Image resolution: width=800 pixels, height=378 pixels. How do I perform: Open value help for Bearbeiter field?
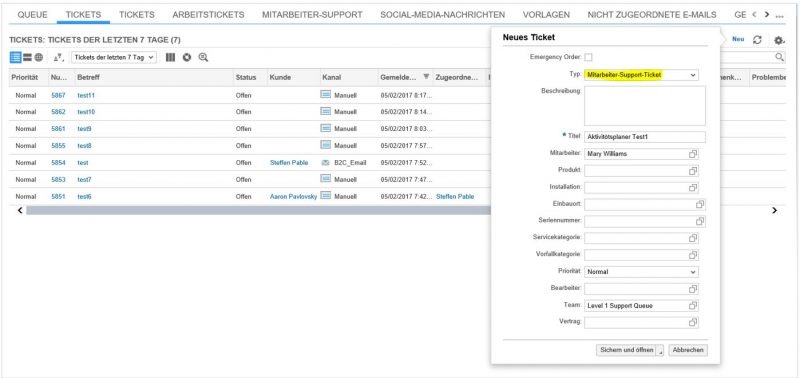[x=693, y=289]
